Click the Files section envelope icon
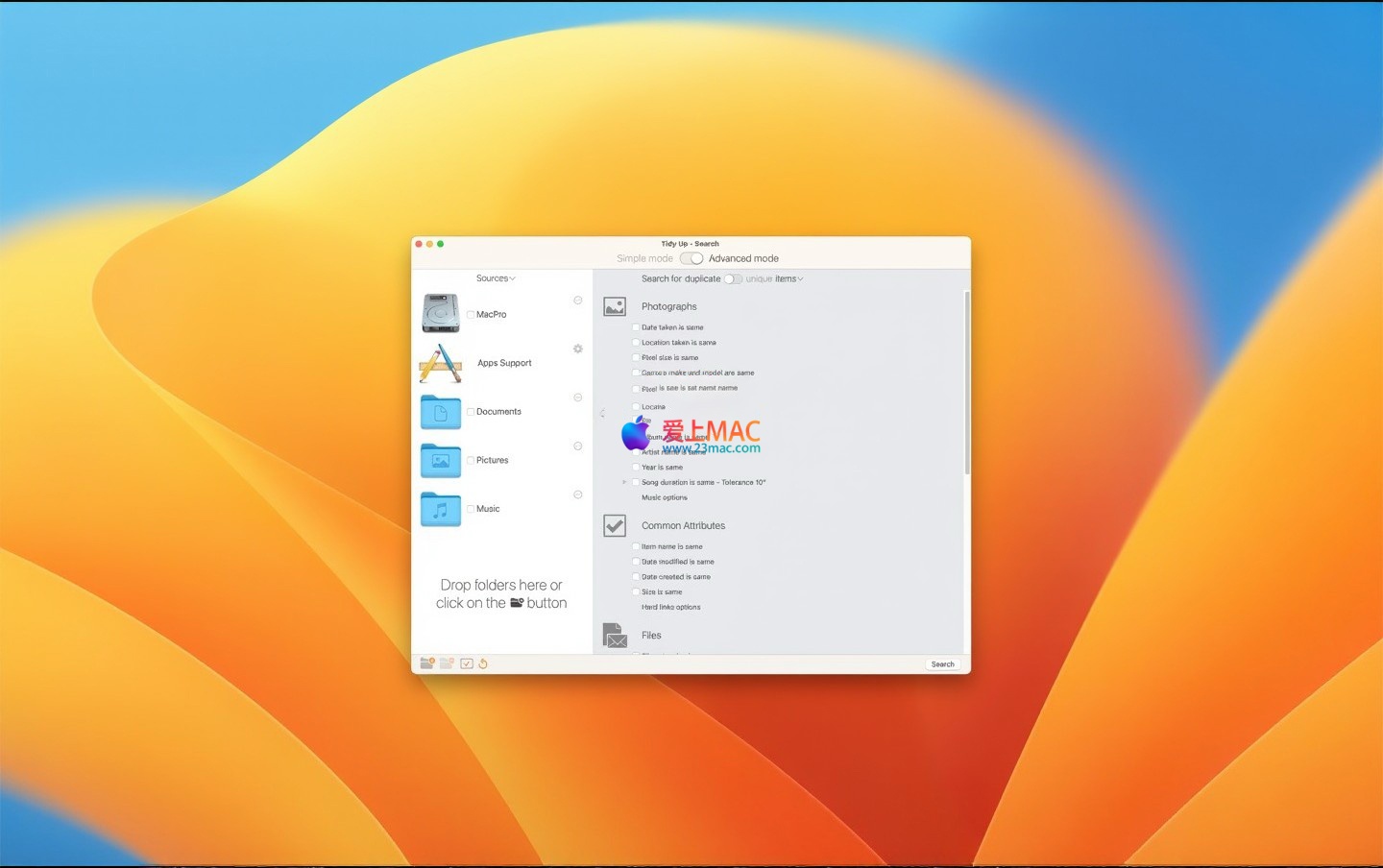Viewport: 1383px width, 868px height. [x=615, y=636]
